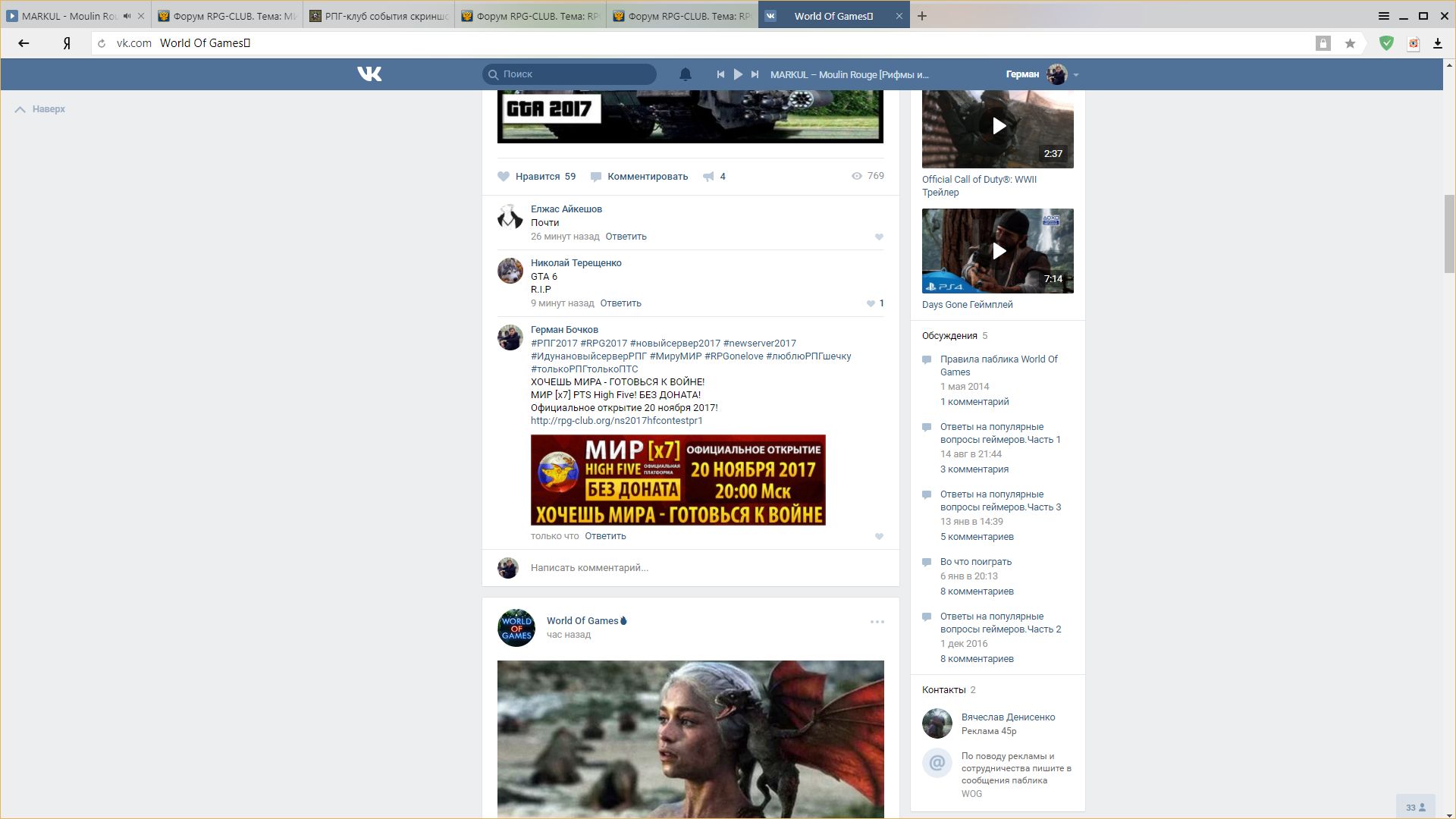
Task: Skip to next audio track
Action: [755, 74]
